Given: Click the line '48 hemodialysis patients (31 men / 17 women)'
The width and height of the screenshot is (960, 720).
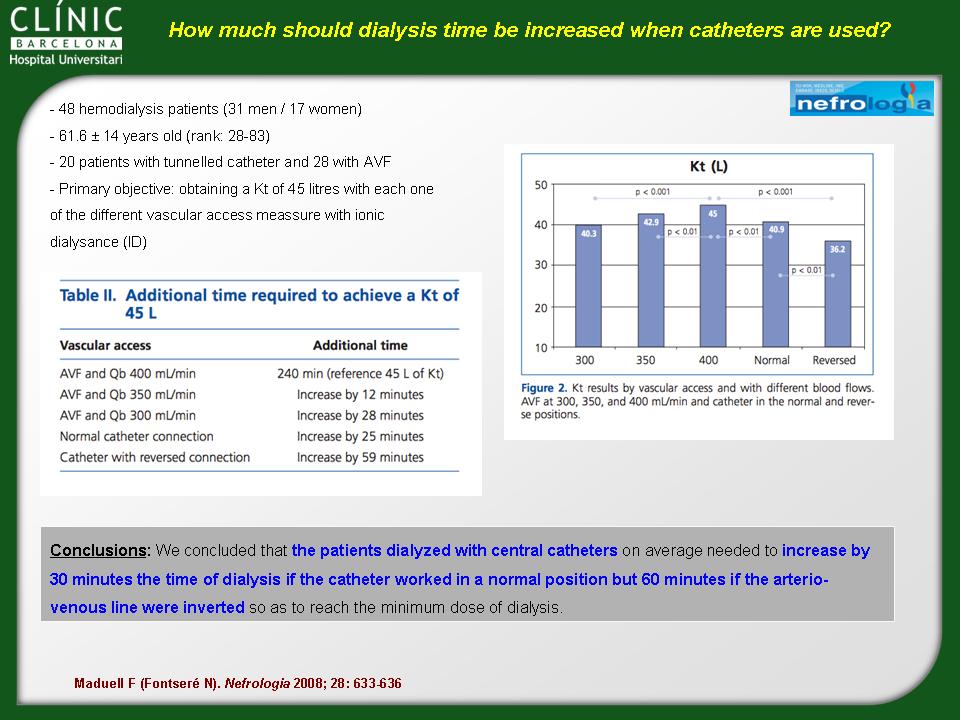Looking at the screenshot, I should click(x=206, y=109).
